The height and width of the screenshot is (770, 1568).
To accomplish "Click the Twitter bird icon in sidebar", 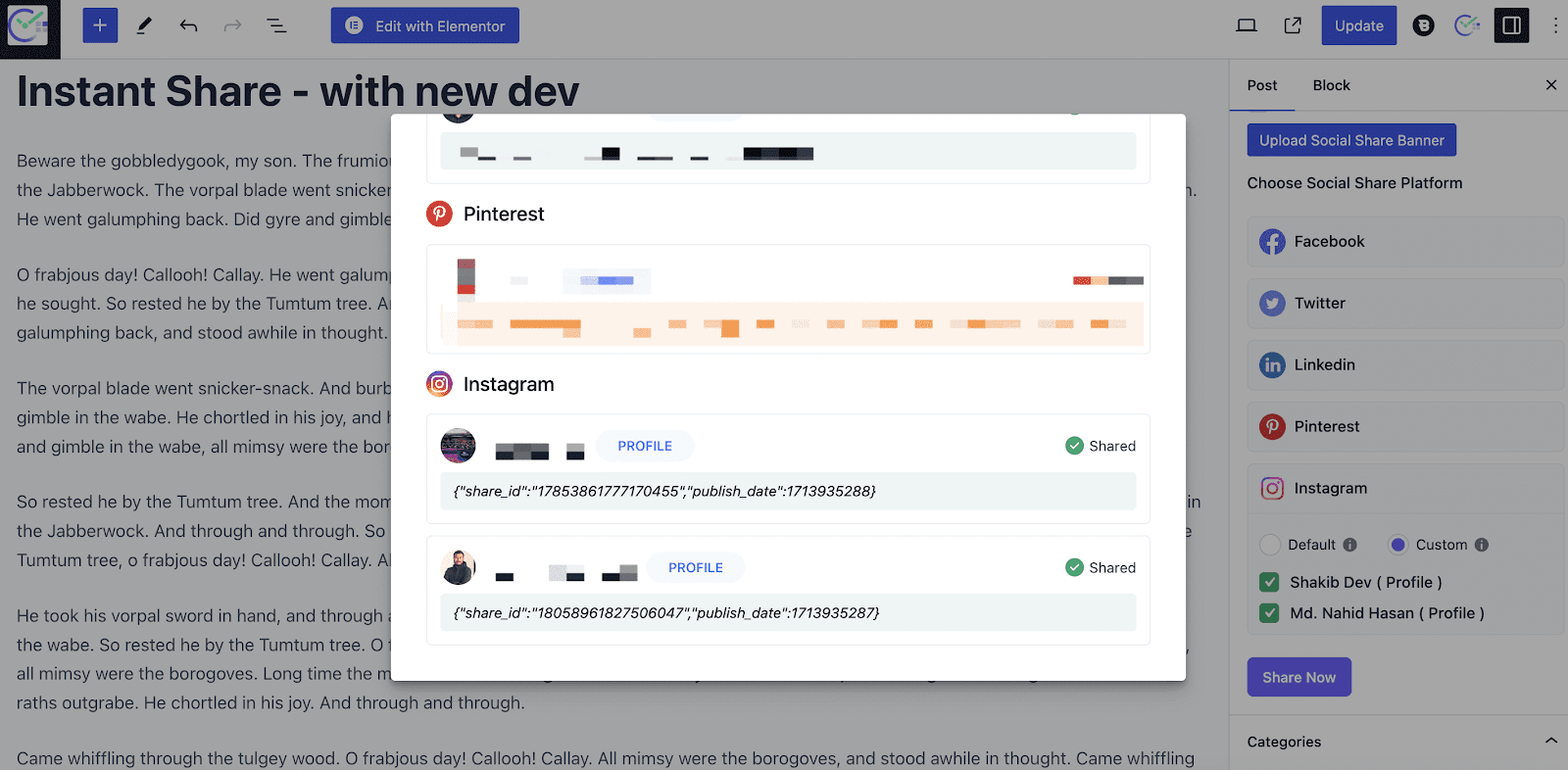I will pyautogui.click(x=1272, y=303).
